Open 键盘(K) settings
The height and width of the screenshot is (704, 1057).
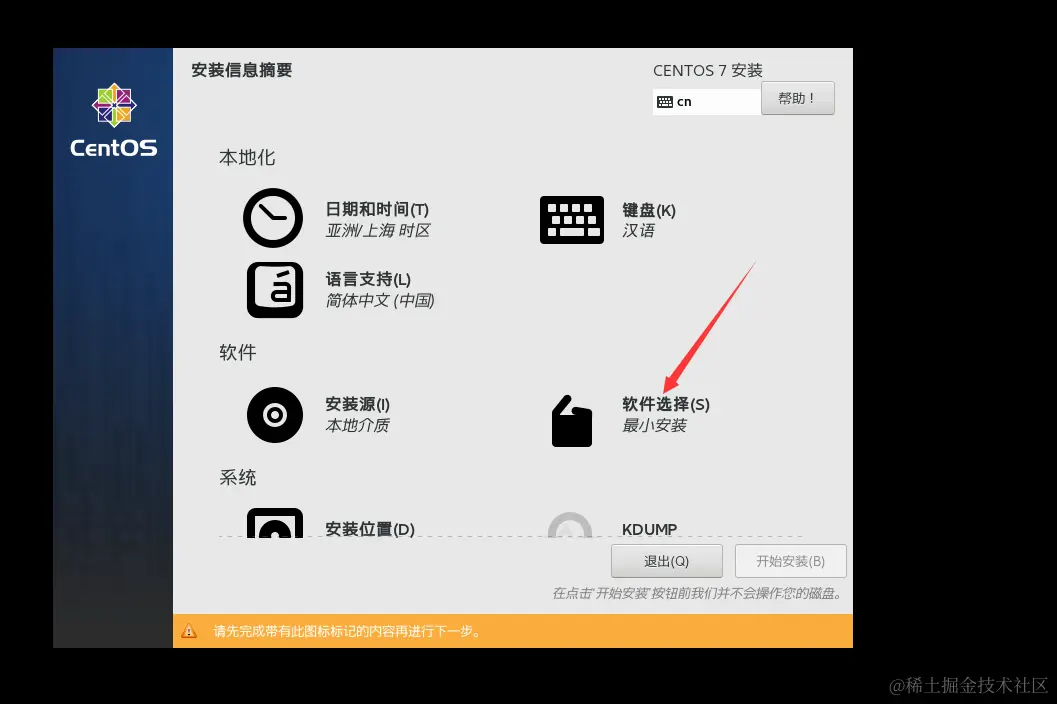click(648, 210)
